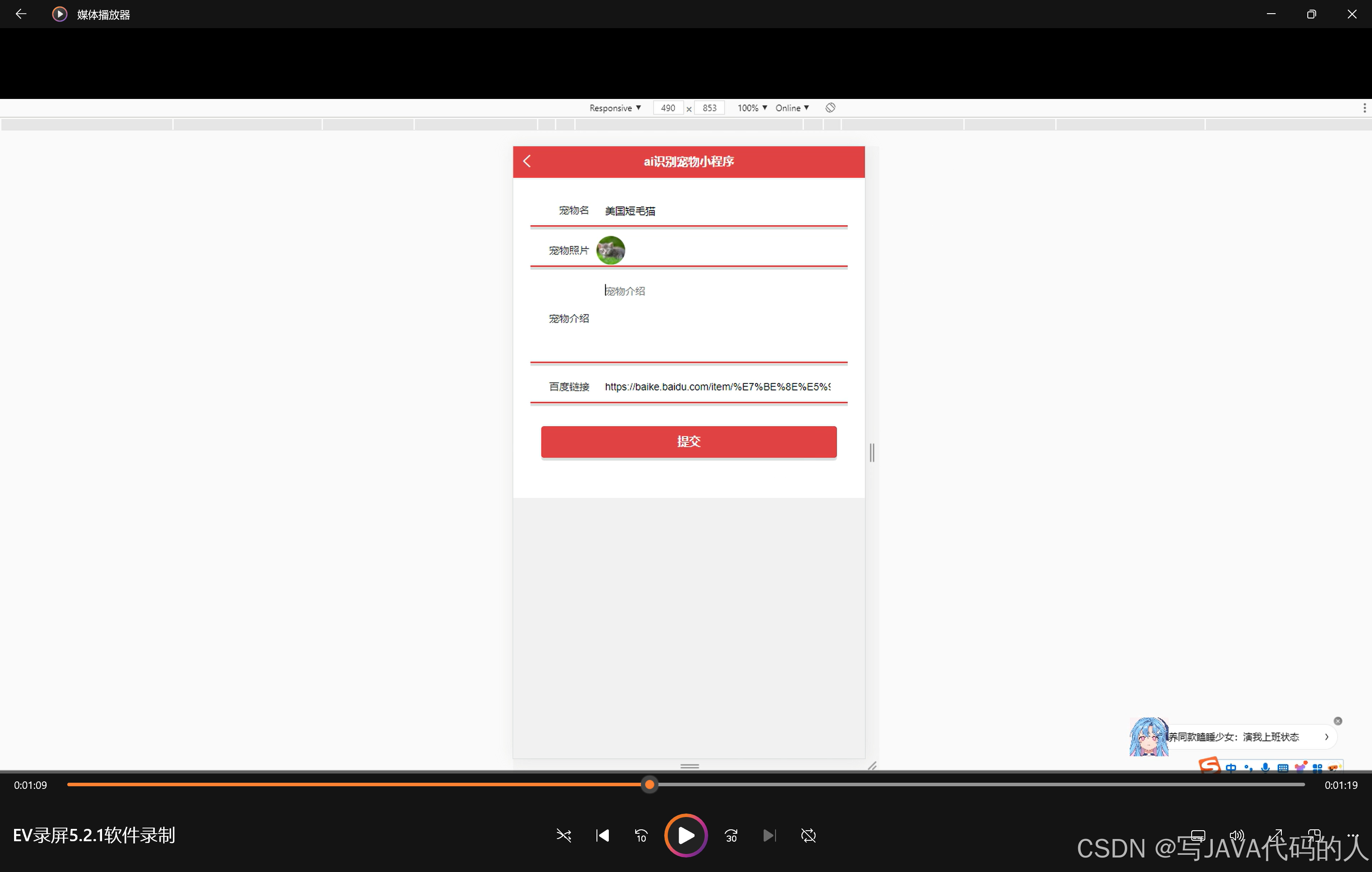Minimize the media player window
This screenshot has width=1372, height=872.
tap(1270, 14)
